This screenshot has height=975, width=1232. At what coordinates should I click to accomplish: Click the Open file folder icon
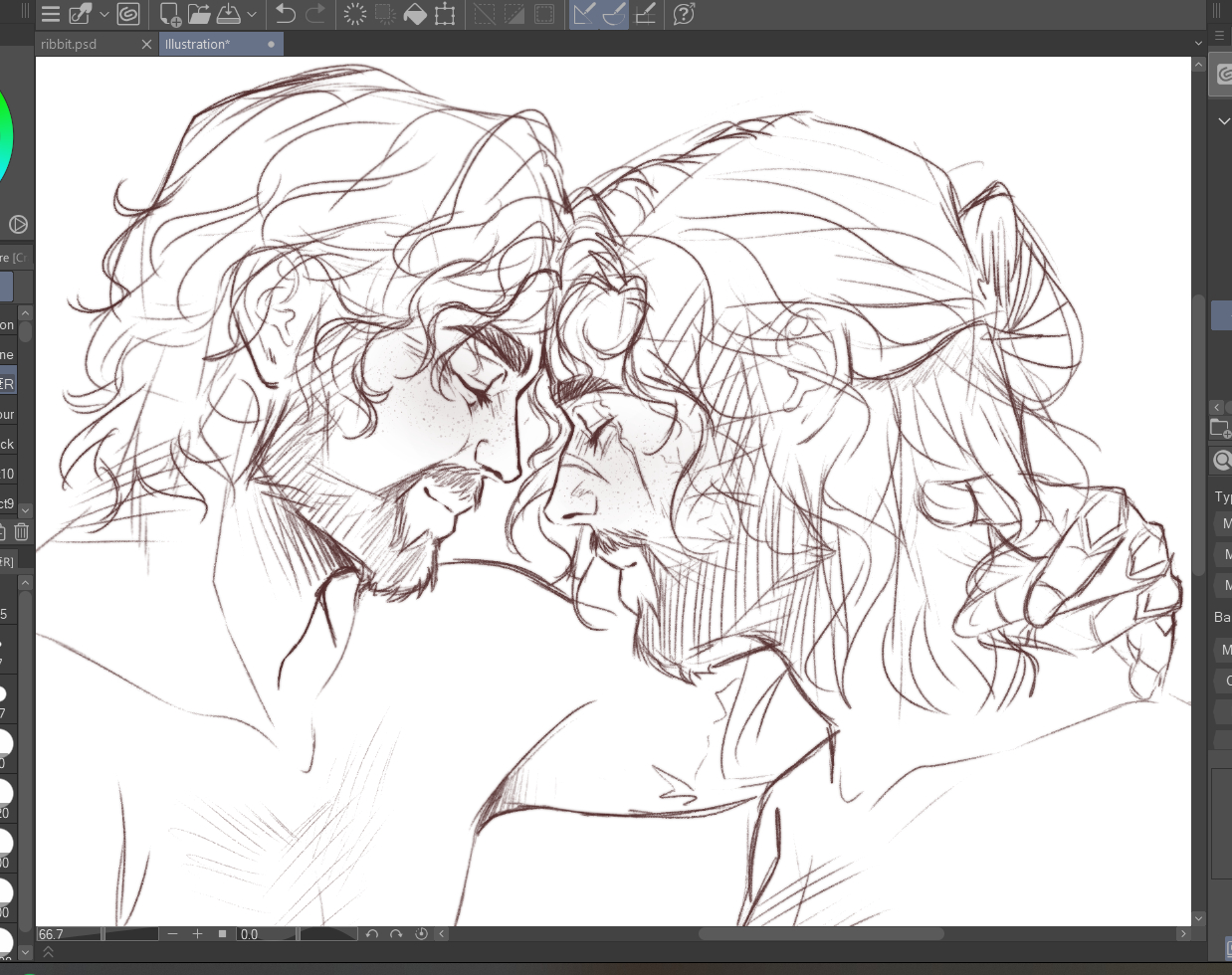[199, 14]
